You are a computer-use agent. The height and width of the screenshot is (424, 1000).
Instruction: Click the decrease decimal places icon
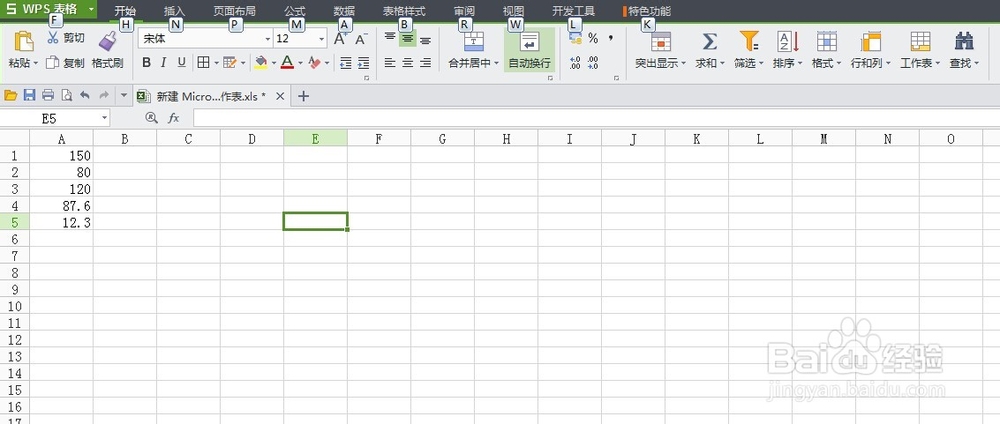click(x=593, y=62)
